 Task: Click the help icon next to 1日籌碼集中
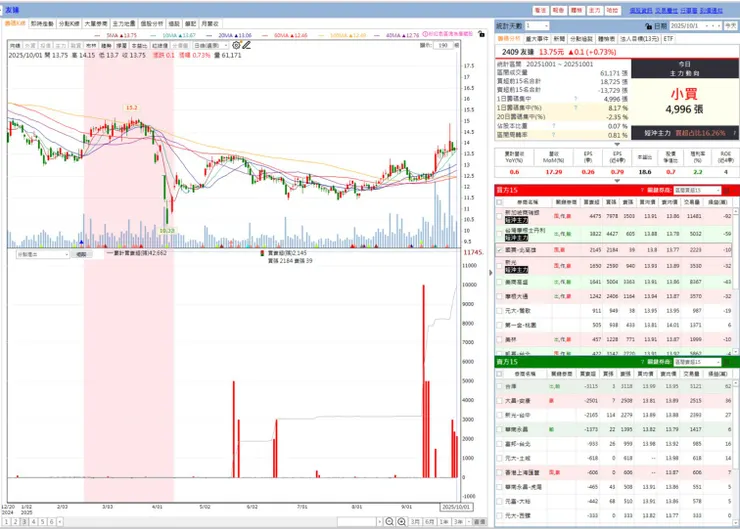click(x=575, y=99)
